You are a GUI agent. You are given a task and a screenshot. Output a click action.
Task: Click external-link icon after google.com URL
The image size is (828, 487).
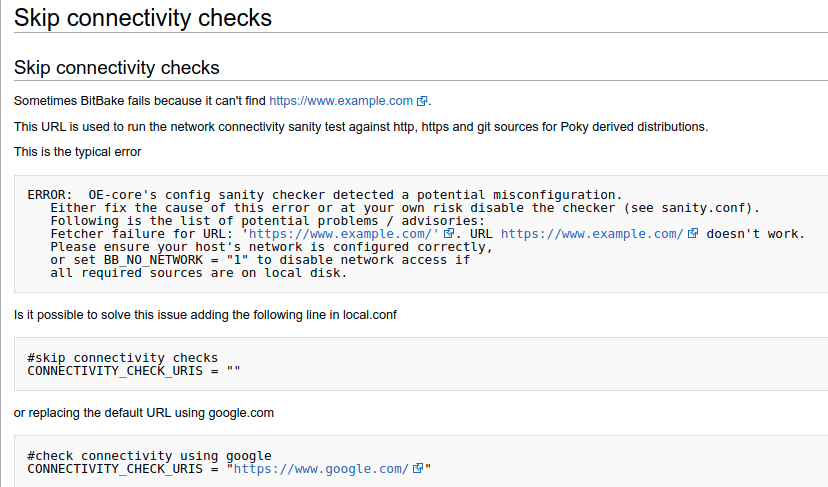coord(418,469)
